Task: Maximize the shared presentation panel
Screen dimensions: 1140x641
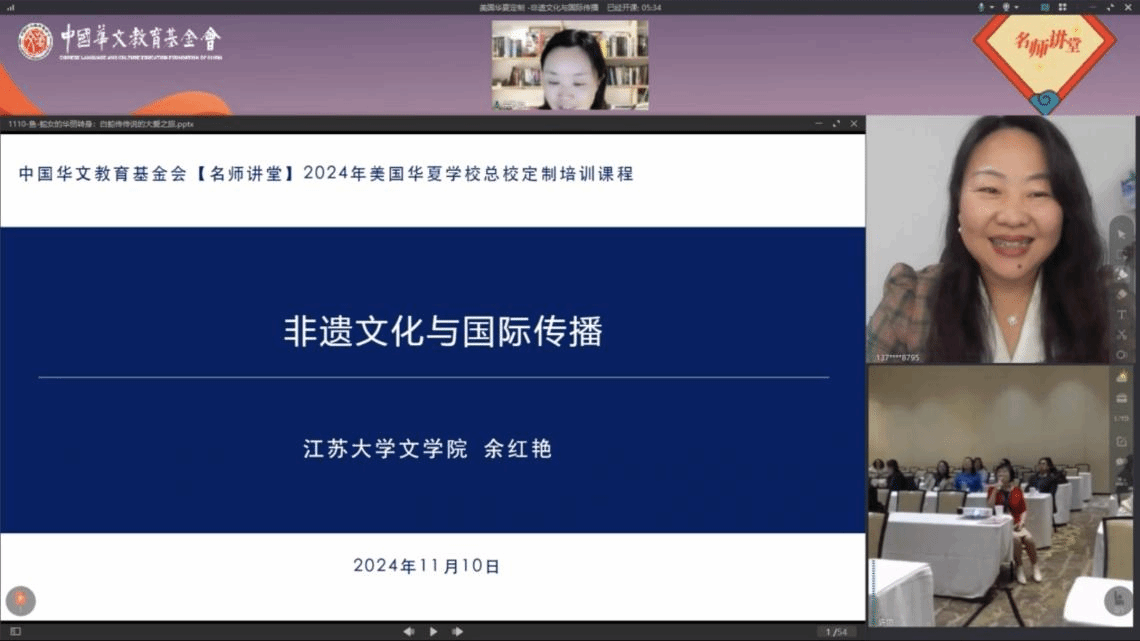Action: tap(836, 124)
